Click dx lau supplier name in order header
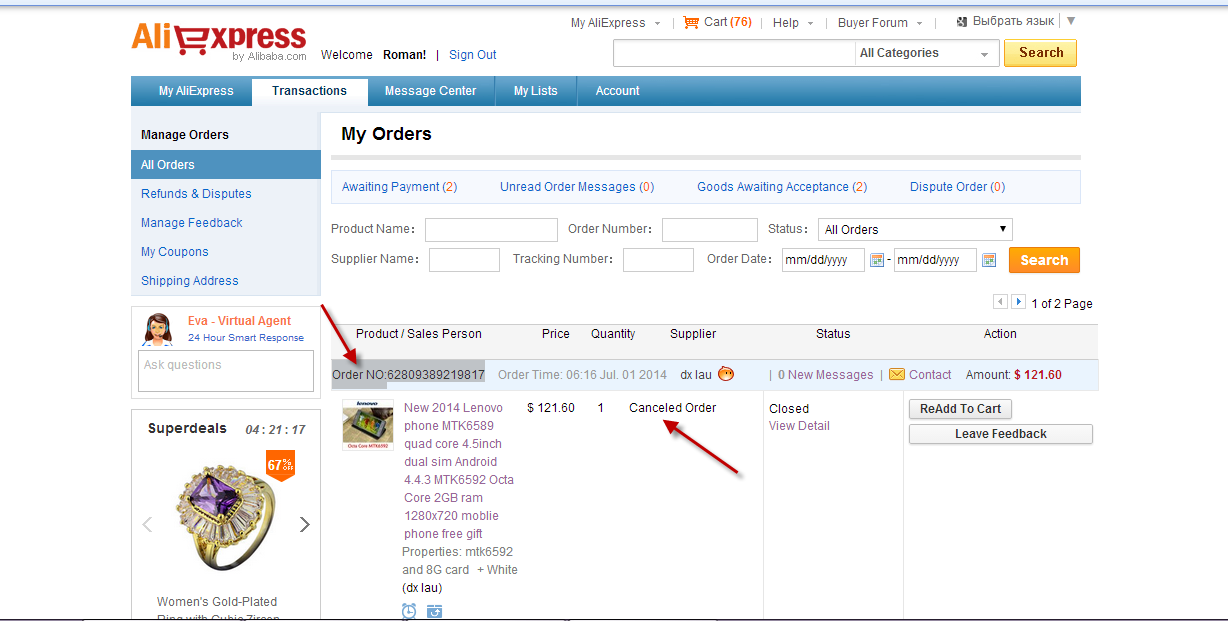Screen dimensions: 1228x621 click(696, 375)
